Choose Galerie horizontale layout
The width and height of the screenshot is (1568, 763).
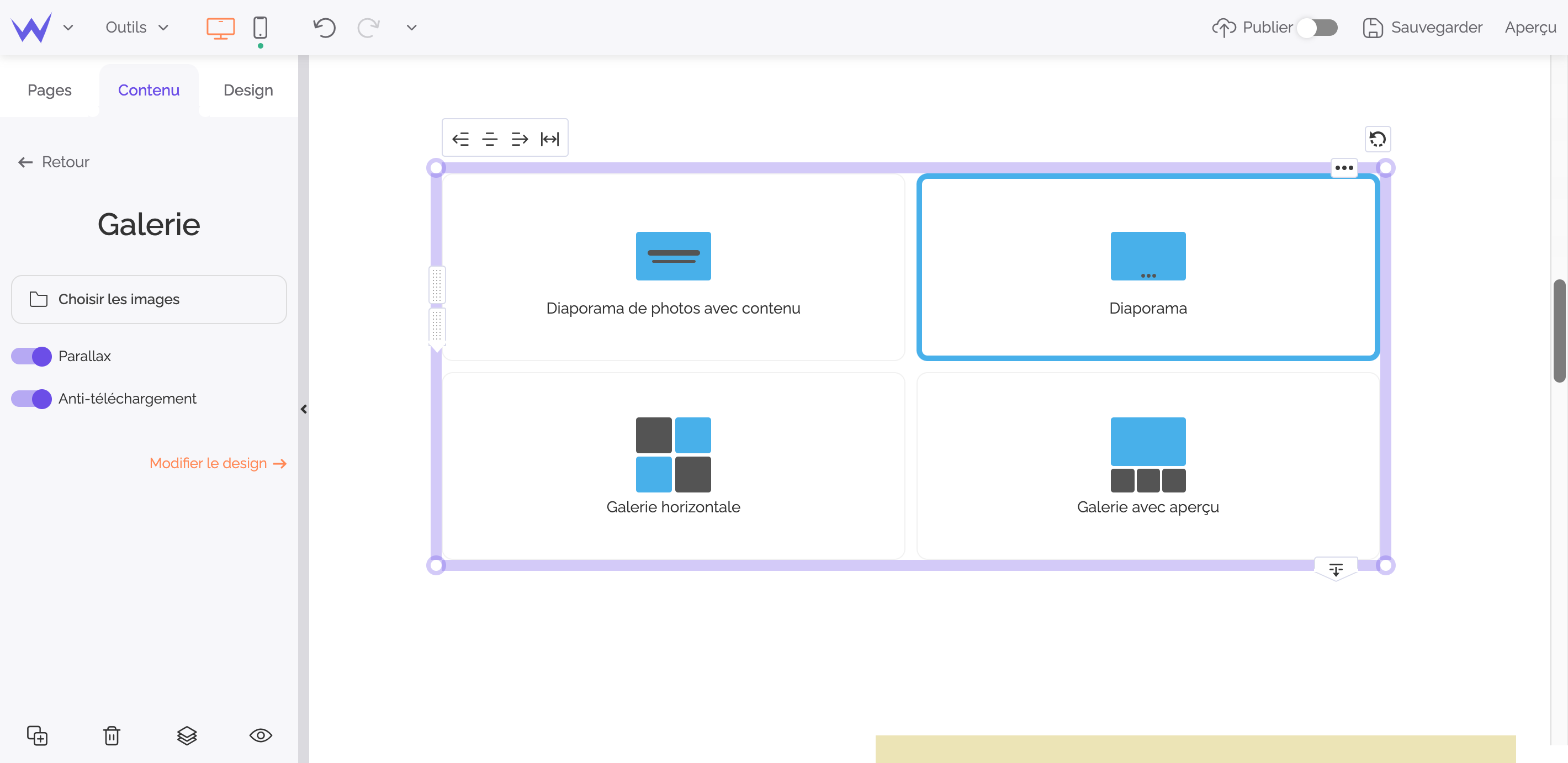(673, 466)
